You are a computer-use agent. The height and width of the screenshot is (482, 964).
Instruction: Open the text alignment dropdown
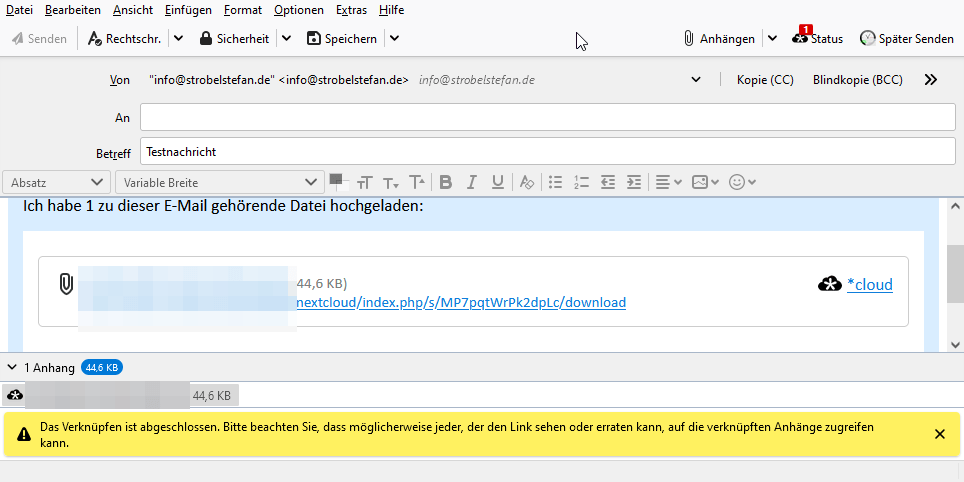pos(668,183)
